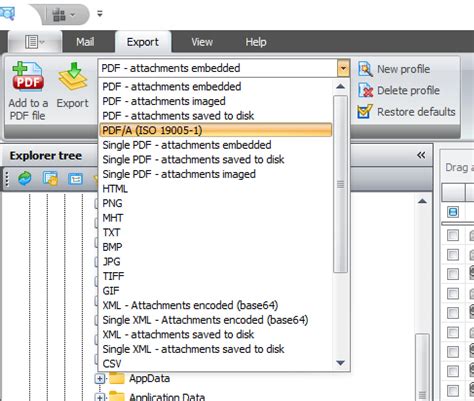Select XML - attachments saved to disk
The image size is (474, 401).
215,334
